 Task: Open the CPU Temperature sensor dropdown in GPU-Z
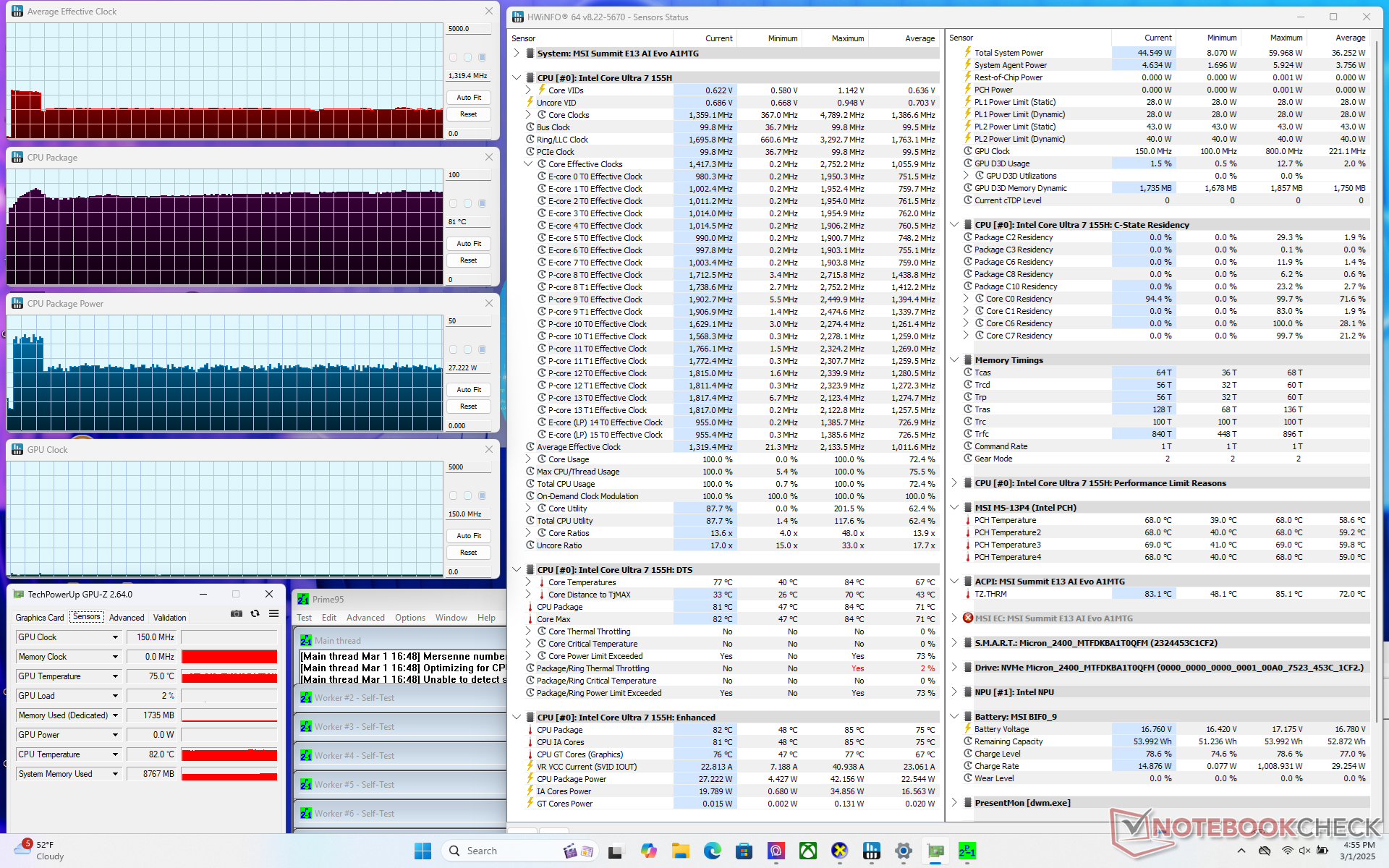pos(115,754)
